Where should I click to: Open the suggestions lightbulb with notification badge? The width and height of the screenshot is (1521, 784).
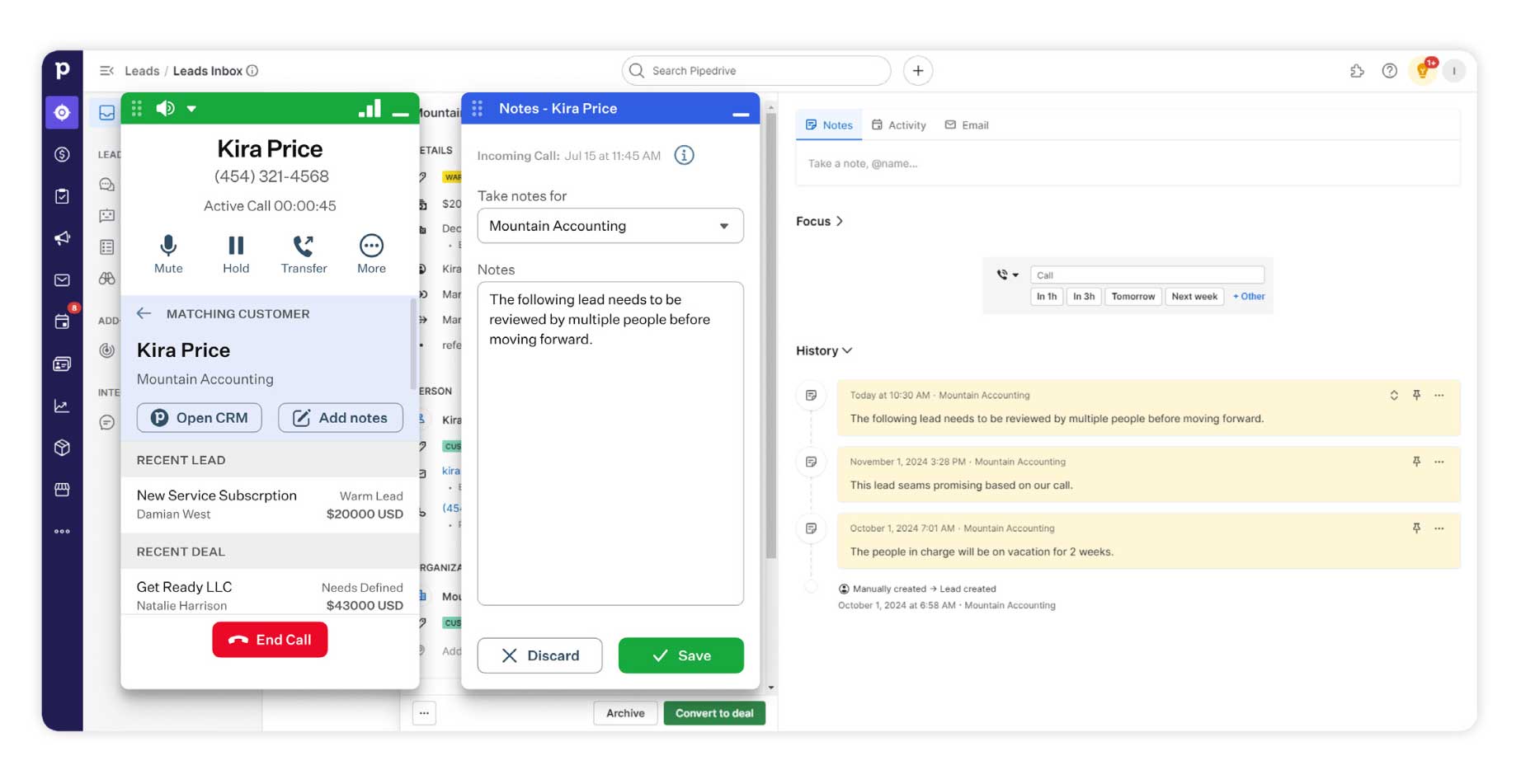[x=1422, y=70]
